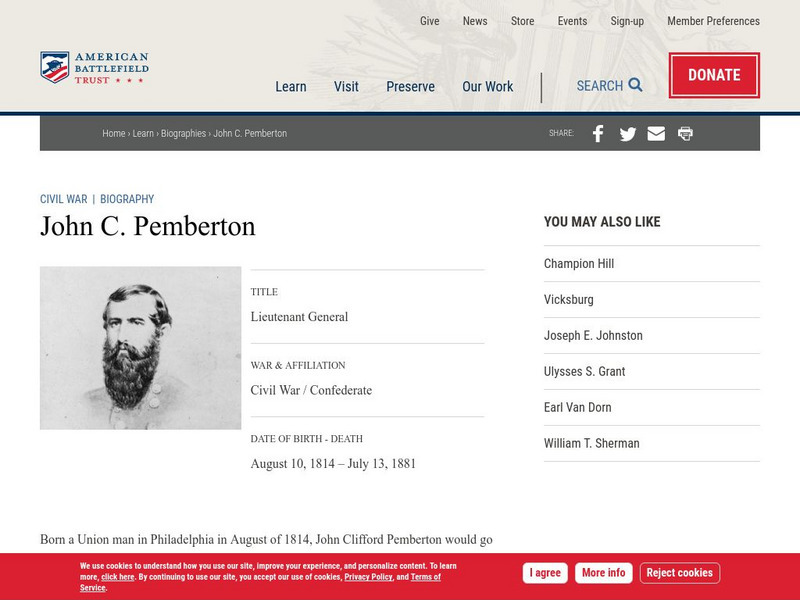Reject cookies in the banner

682,573
